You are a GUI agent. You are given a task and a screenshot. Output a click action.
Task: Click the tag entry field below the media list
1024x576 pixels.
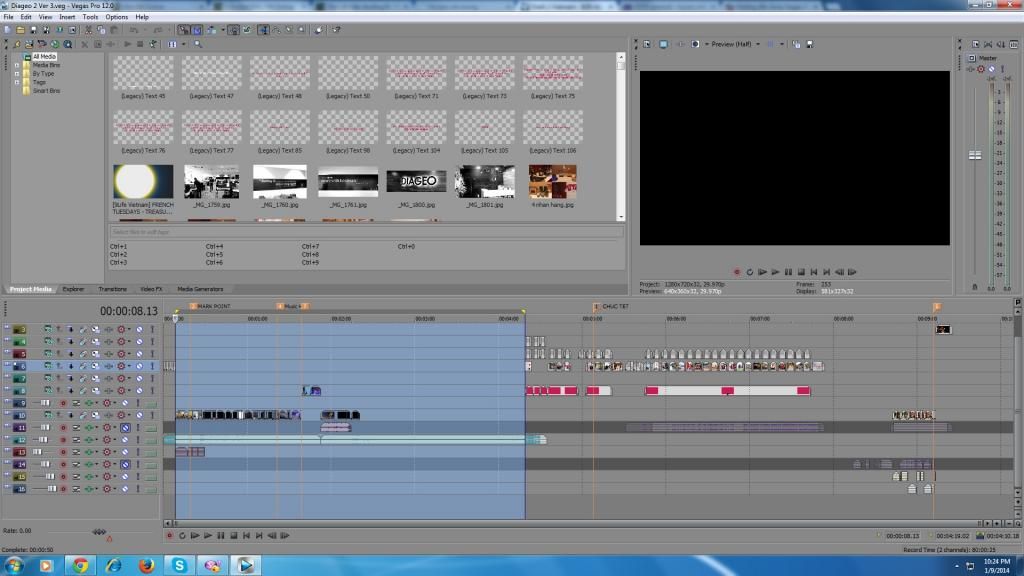(x=366, y=232)
